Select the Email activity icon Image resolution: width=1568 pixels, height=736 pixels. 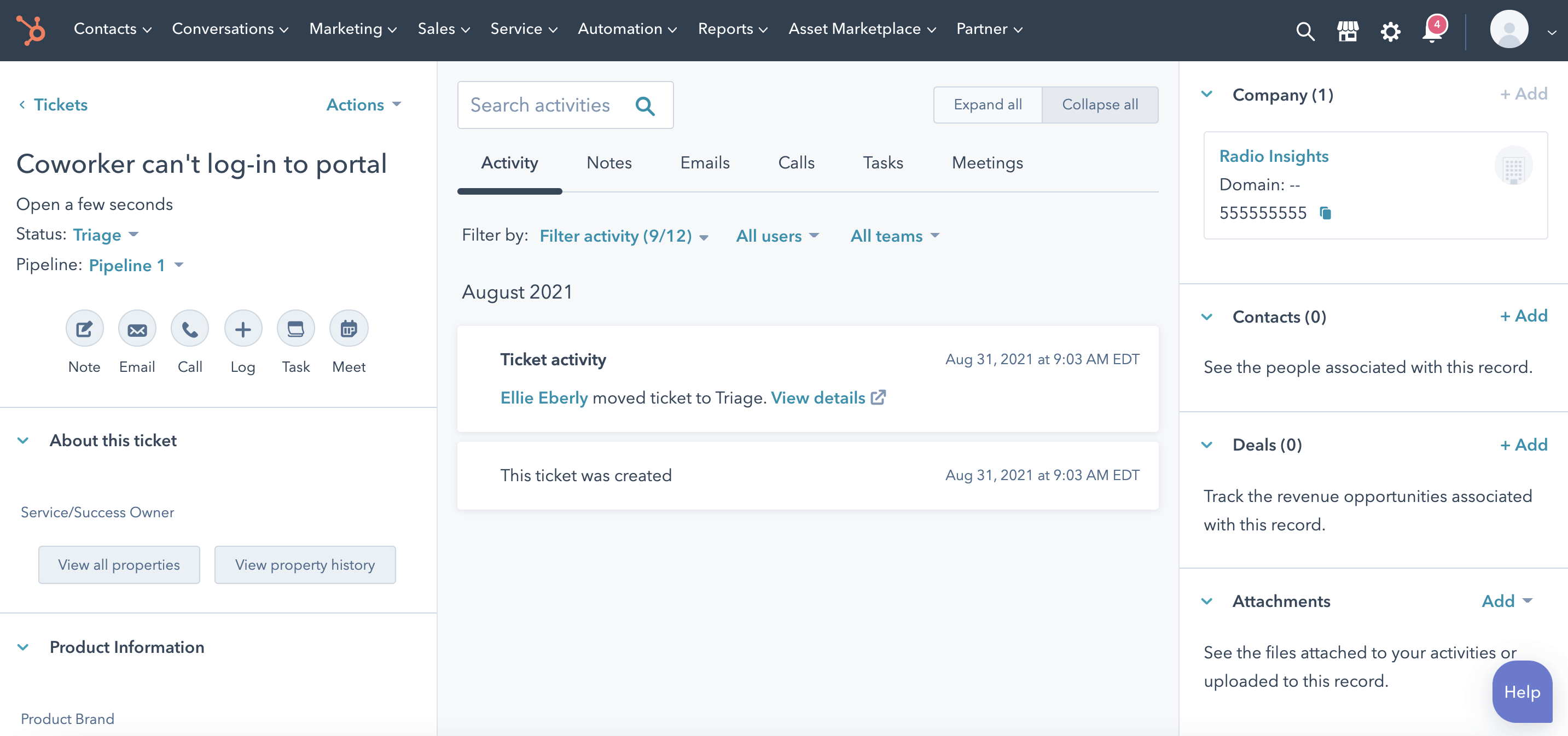[137, 329]
